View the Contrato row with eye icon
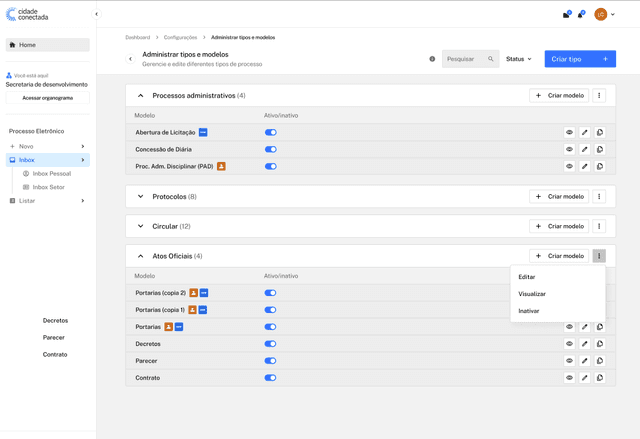Viewport: 640px width, 439px height. pyautogui.click(x=569, y=378)
